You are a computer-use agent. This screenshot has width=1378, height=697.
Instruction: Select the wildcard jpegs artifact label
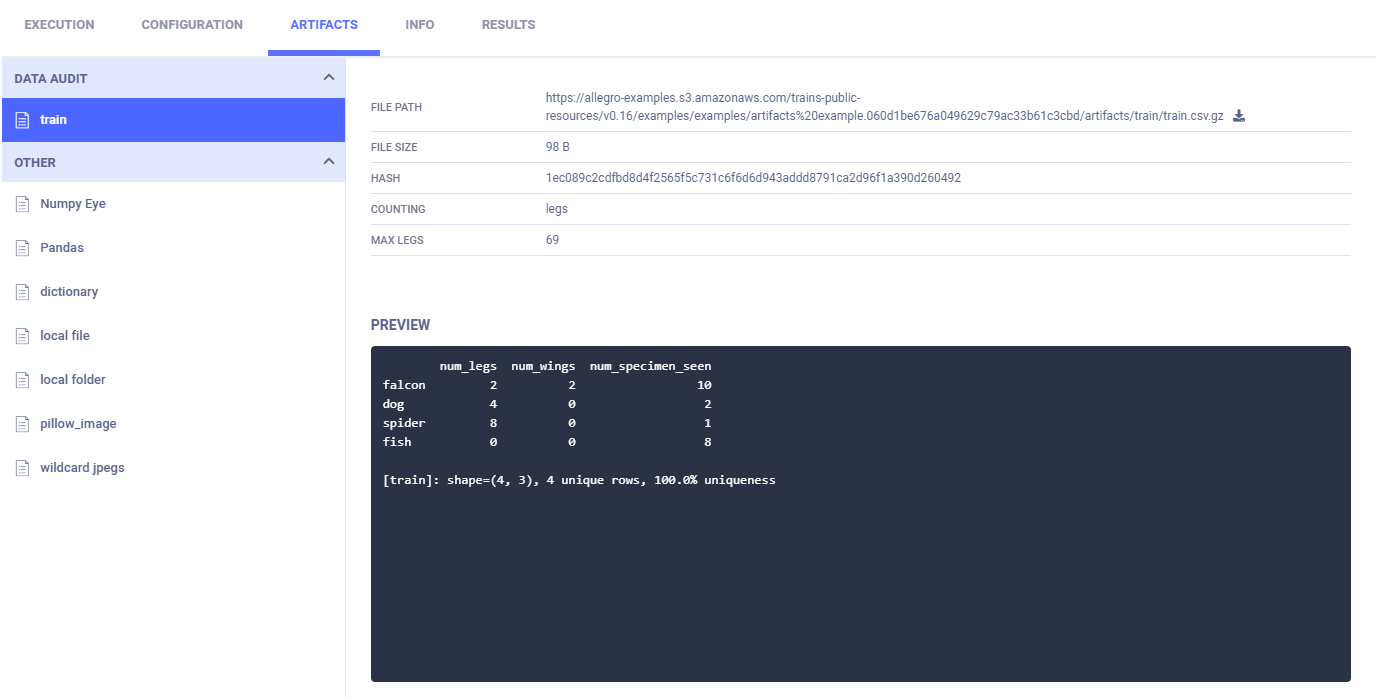(x=82, y=468)
